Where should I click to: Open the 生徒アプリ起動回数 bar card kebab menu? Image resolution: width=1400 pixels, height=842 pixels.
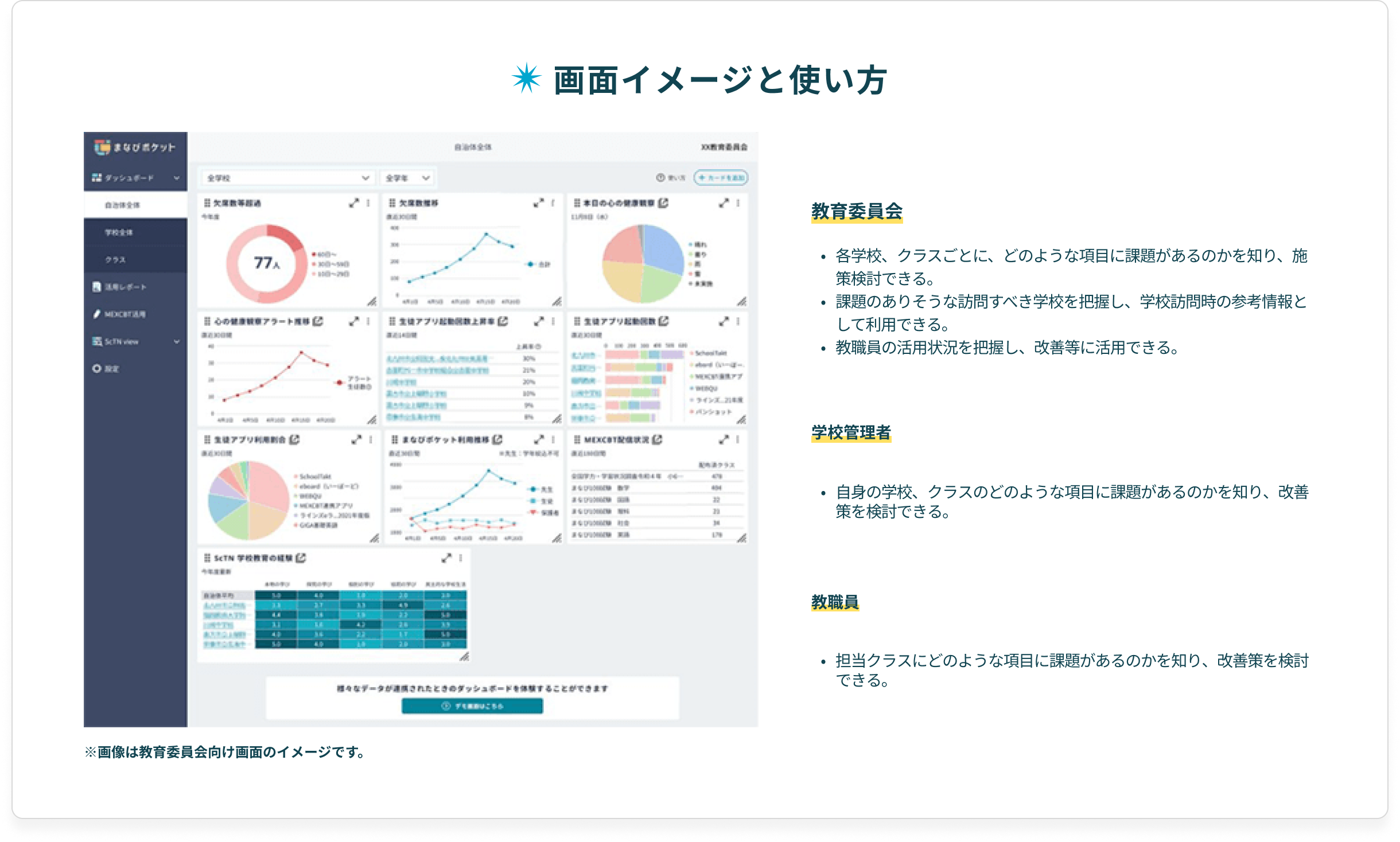[x=738, y=321]
